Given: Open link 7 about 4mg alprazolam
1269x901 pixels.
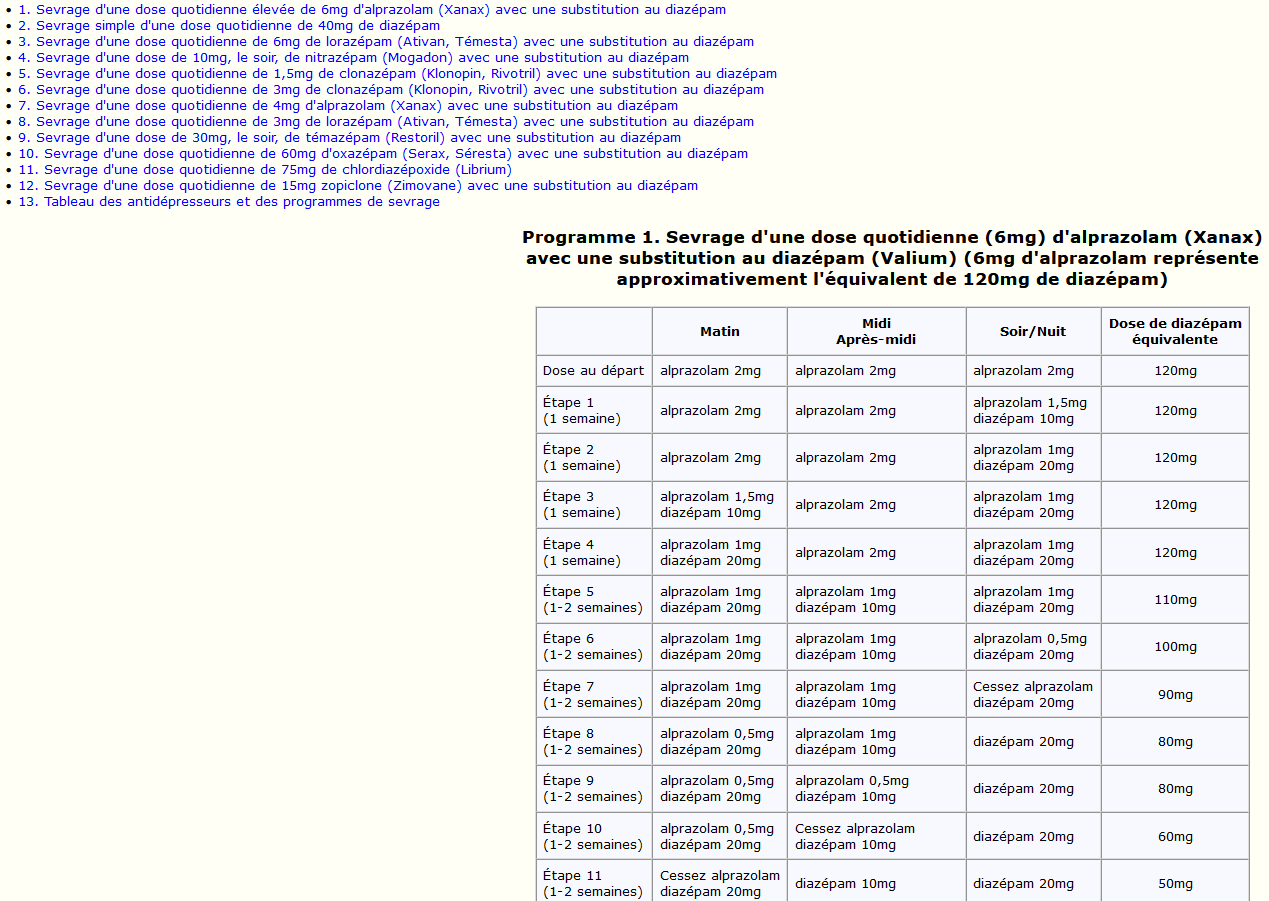Looking at the screenshot, I should point(348,106).
